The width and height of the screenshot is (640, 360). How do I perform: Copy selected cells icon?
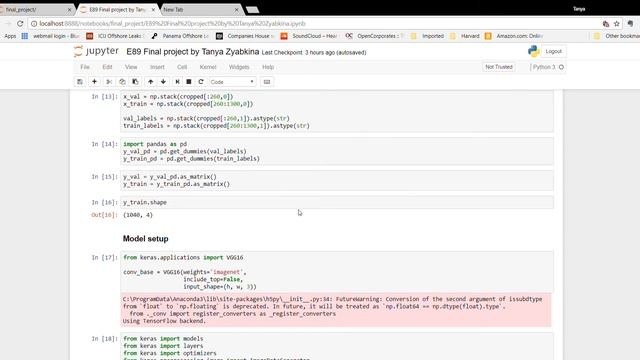click(x=122, y=82)
